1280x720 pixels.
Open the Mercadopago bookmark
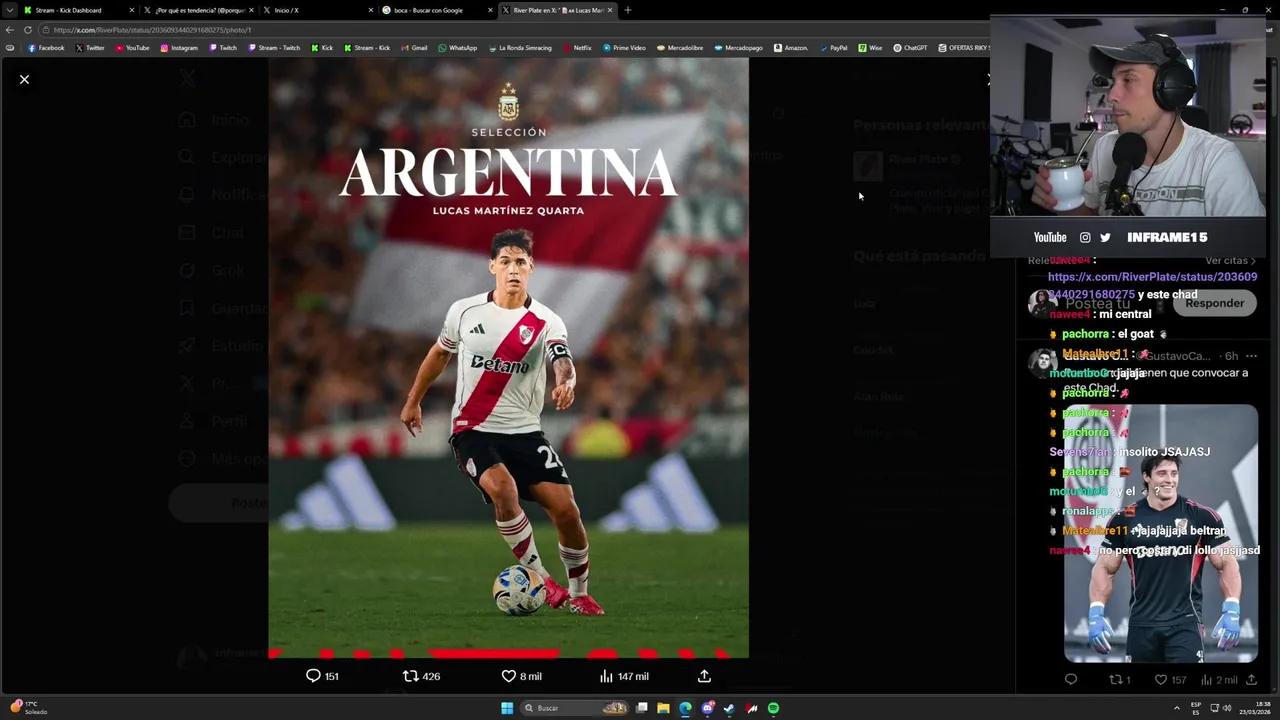pyautogui.click(x=738, y=48)
